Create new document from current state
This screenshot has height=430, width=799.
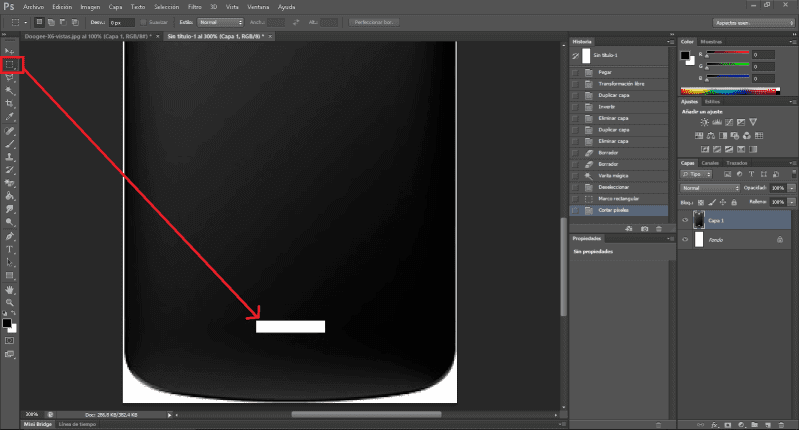629,229
